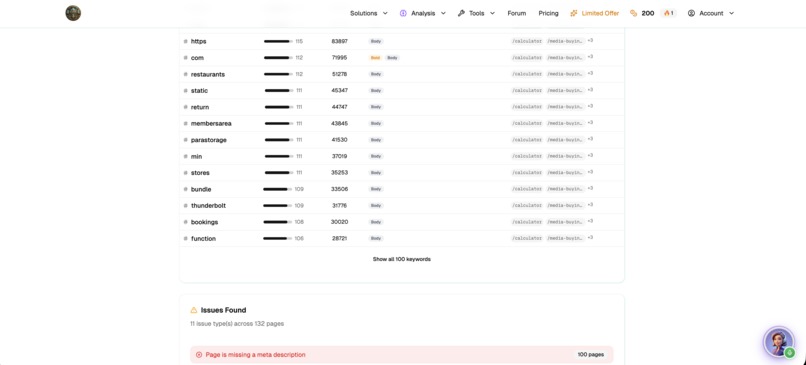The image size is (806, 365).
Task: Click the frequency bar for function
Action: [278, 239]
